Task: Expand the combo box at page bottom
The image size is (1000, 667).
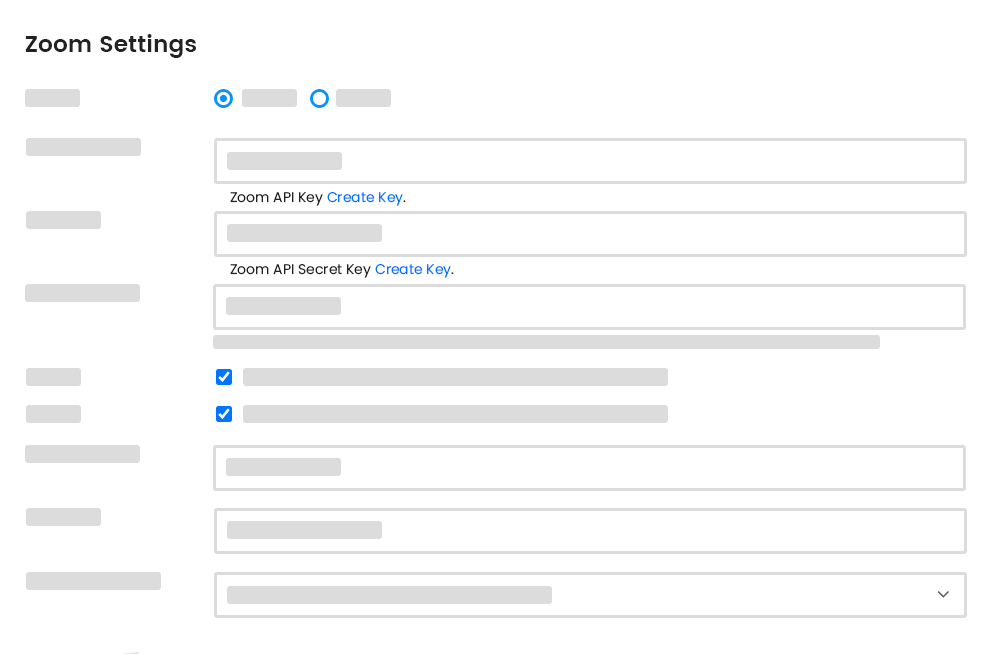Action: (589, 594)
